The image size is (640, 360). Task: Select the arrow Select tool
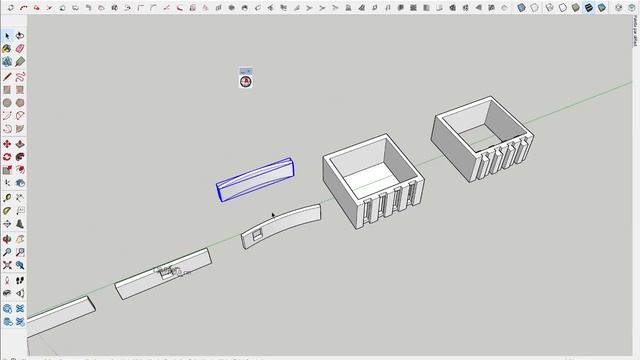click(7, 36)
